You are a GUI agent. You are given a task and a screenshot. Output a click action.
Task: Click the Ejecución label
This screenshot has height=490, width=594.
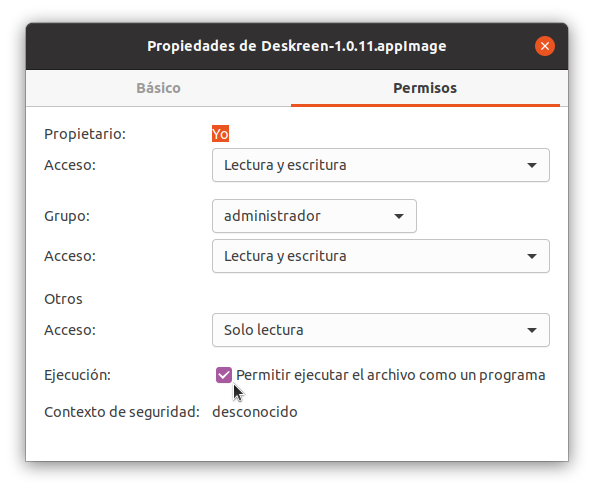click(77, 375)
